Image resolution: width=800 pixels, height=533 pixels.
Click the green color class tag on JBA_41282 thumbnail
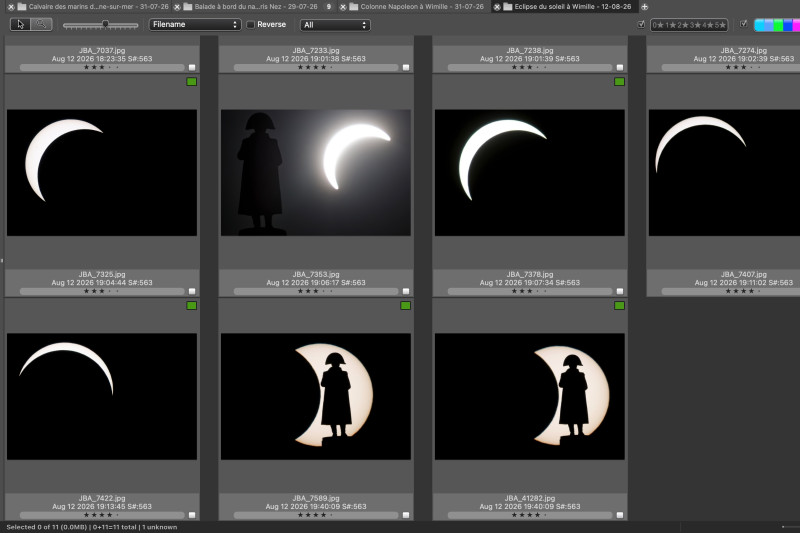[x=619, y=306]
